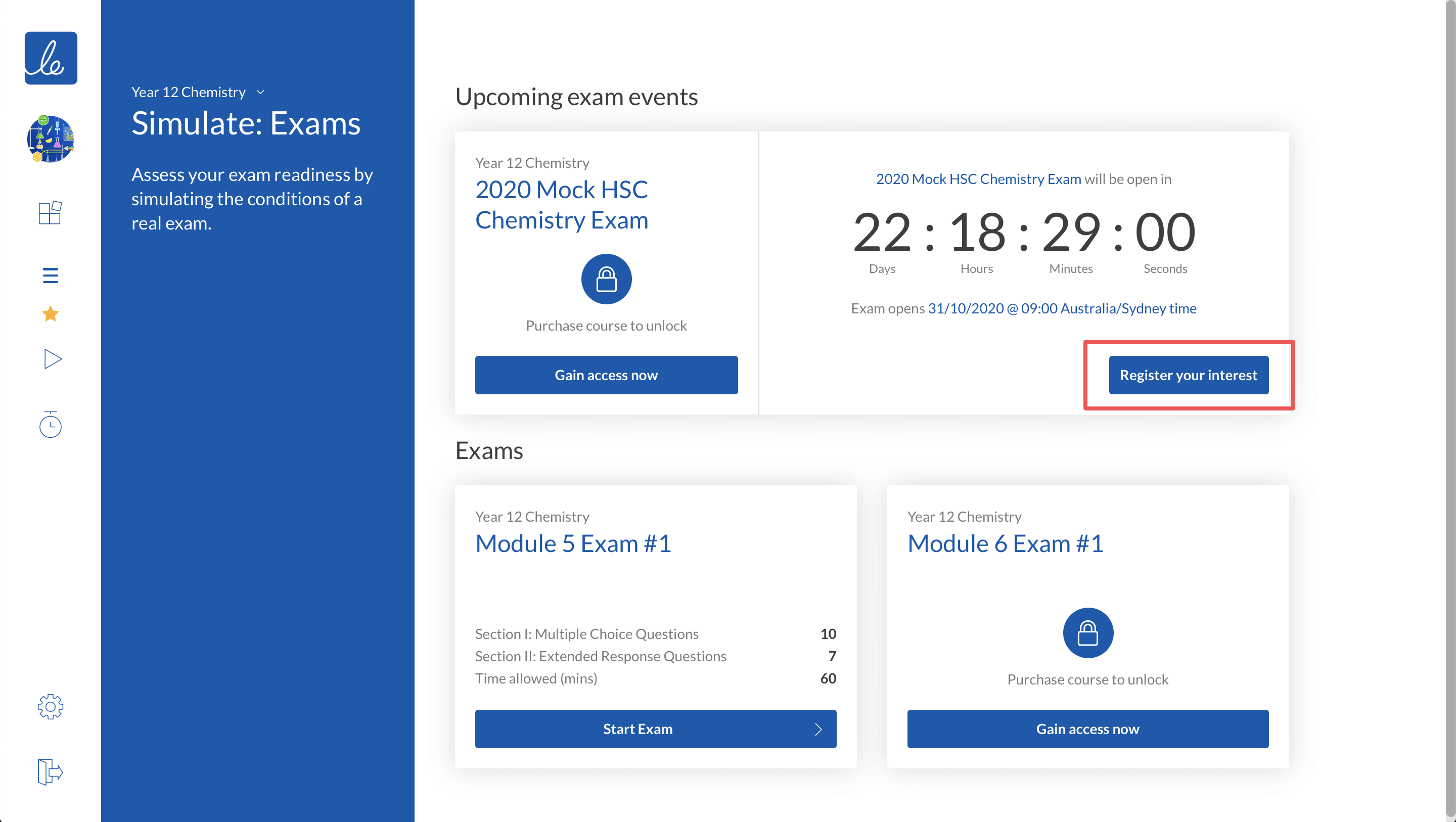
Task: Select the hamburger menu icon
Action: point(51,275)
